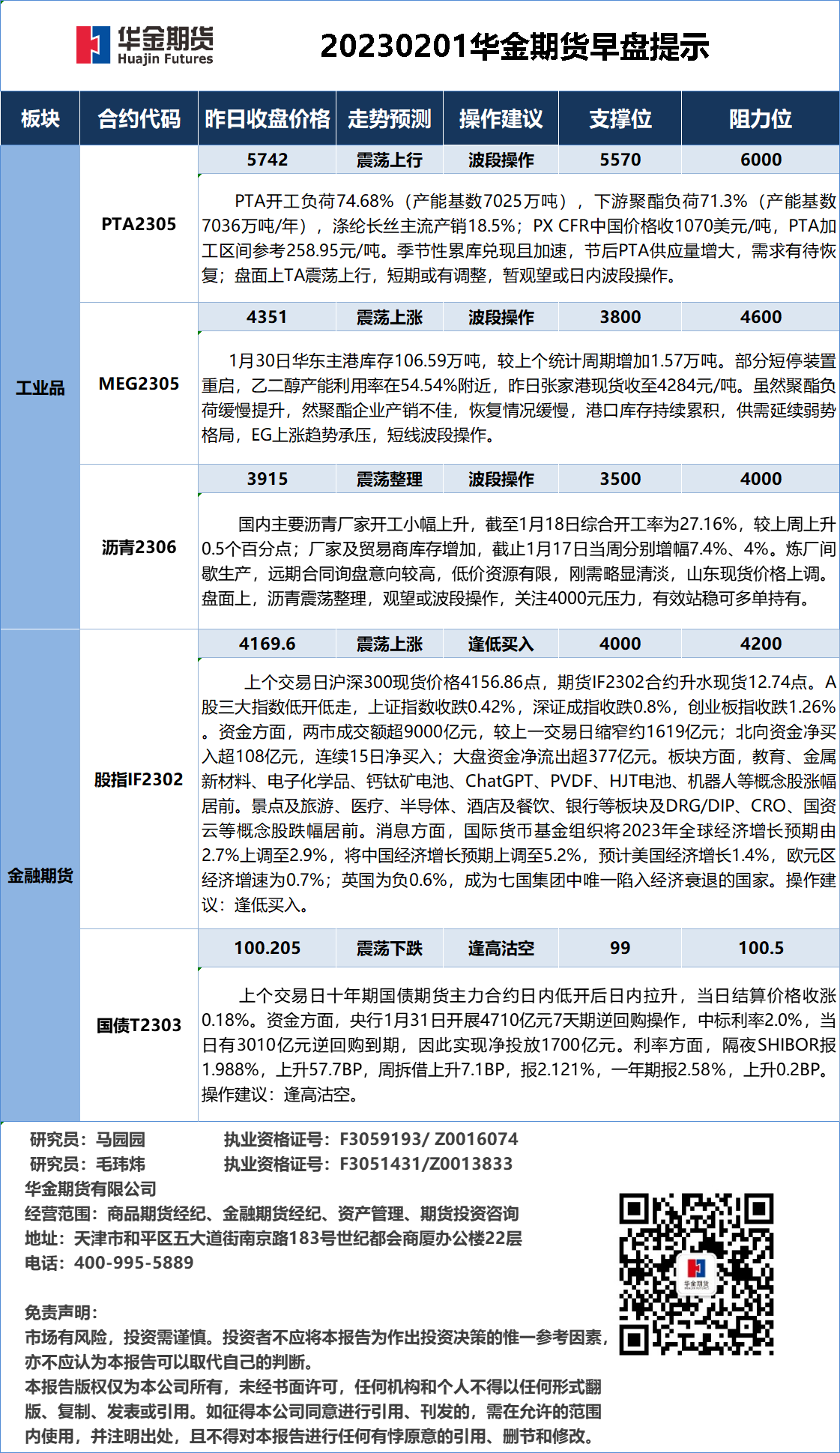Click the PTA commentary starting "PTA开工负荷74.68%"
Image resolution: width=840 pixels, height=1453 pixels.
(x=519, y=238)
